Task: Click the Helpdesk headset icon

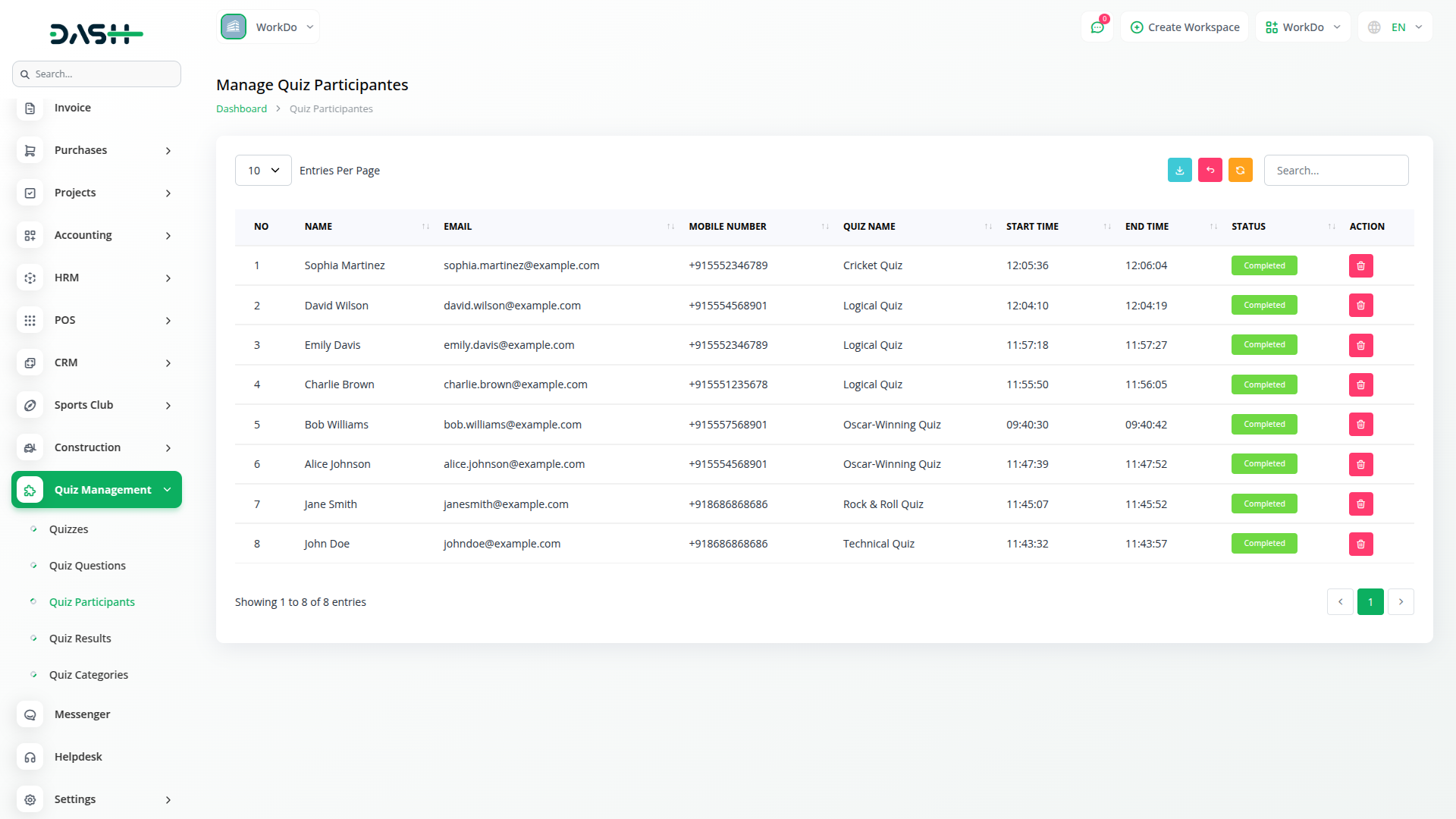Action: [x=30, y=757]
